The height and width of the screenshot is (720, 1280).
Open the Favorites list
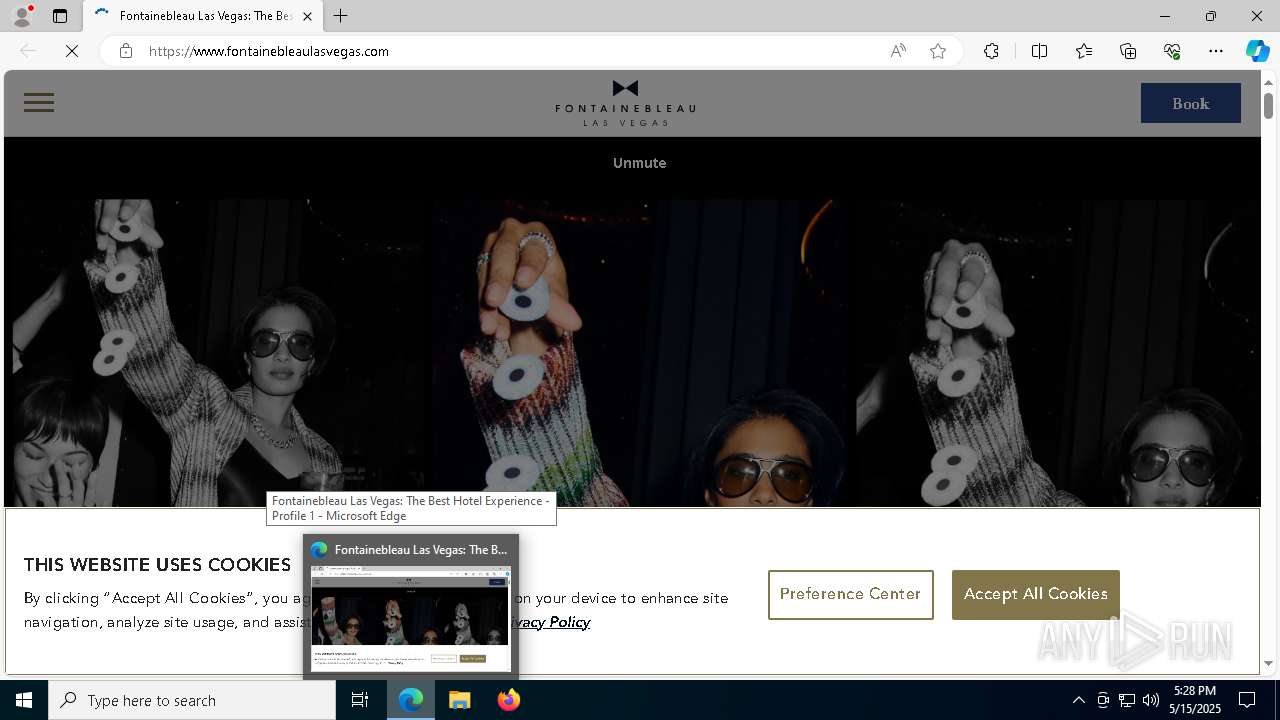coord(1084,51)
